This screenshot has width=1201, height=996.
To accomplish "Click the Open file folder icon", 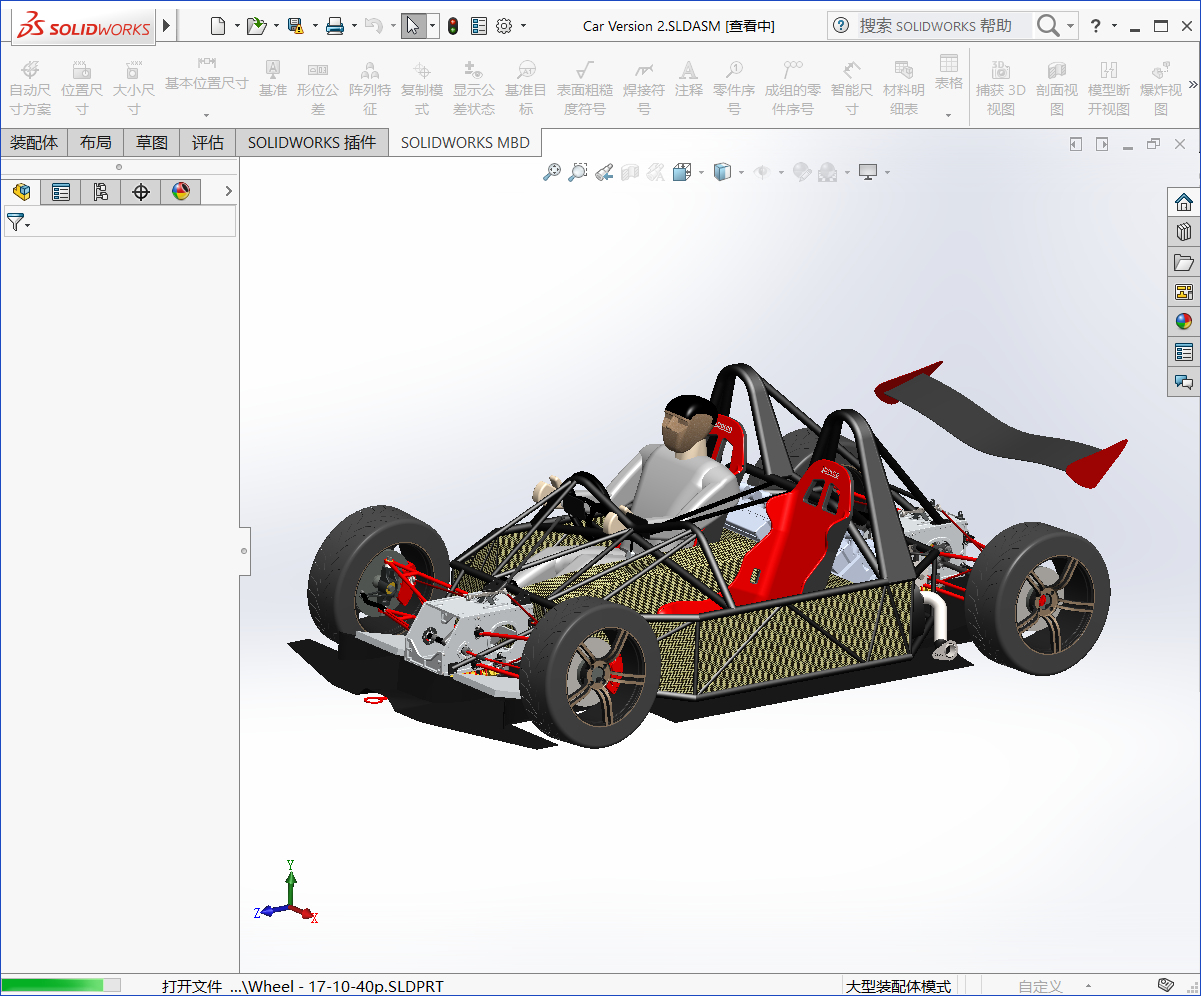I will pos(256,26).
